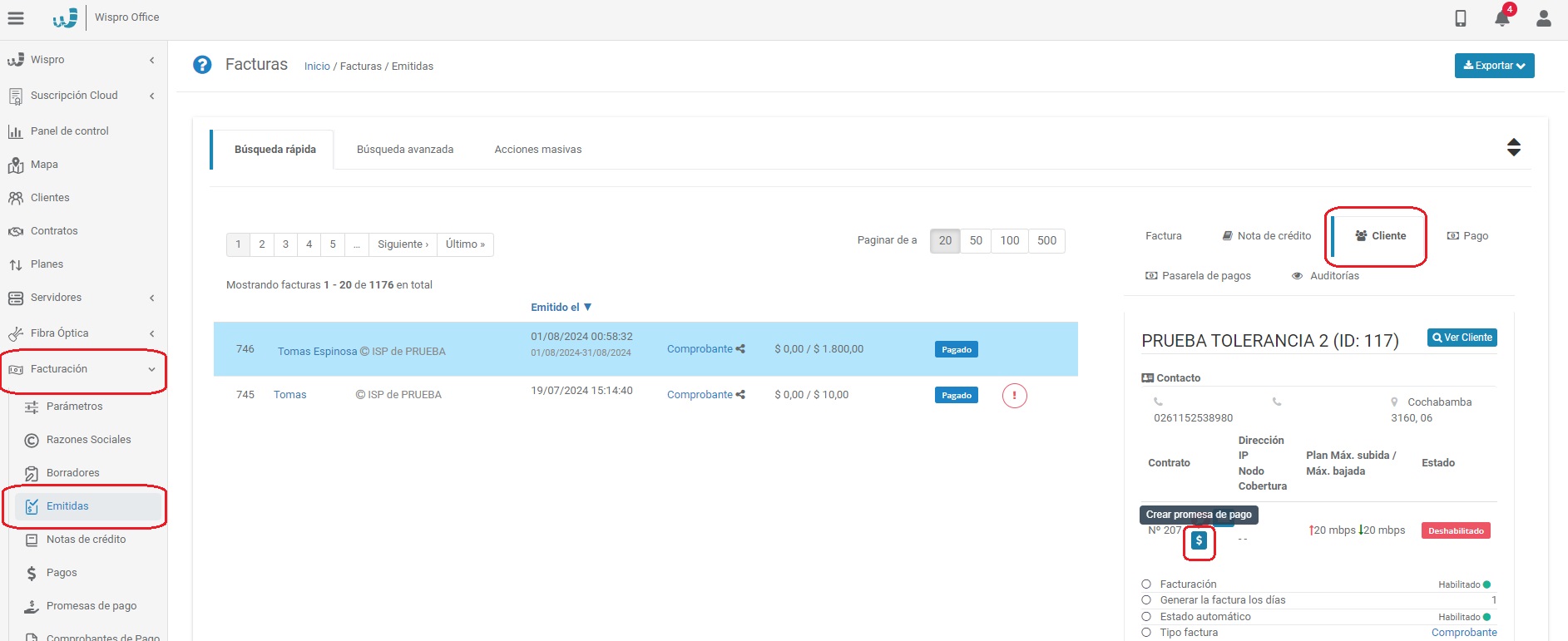Image resolution: width=1568 pixels, height=641 pixels.
Task: Open Pagos in sidebar
Action: click(62, 573)
